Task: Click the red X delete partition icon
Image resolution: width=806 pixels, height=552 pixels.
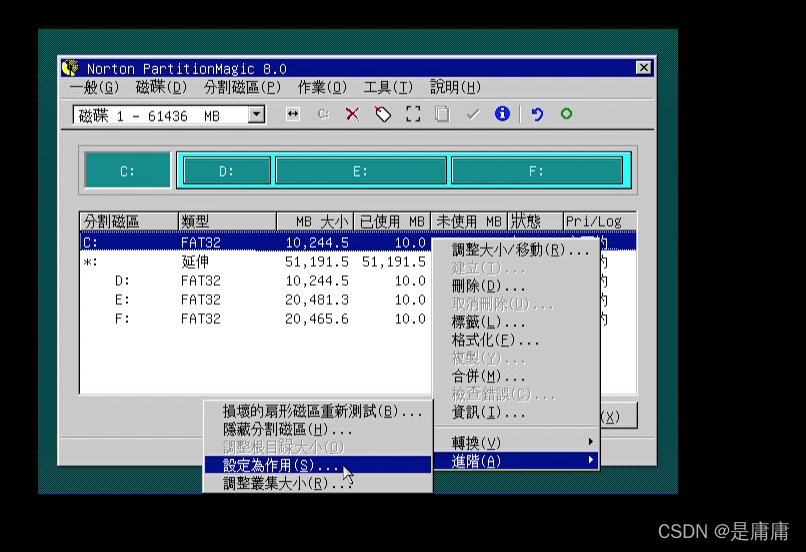Action: (353, 114)
